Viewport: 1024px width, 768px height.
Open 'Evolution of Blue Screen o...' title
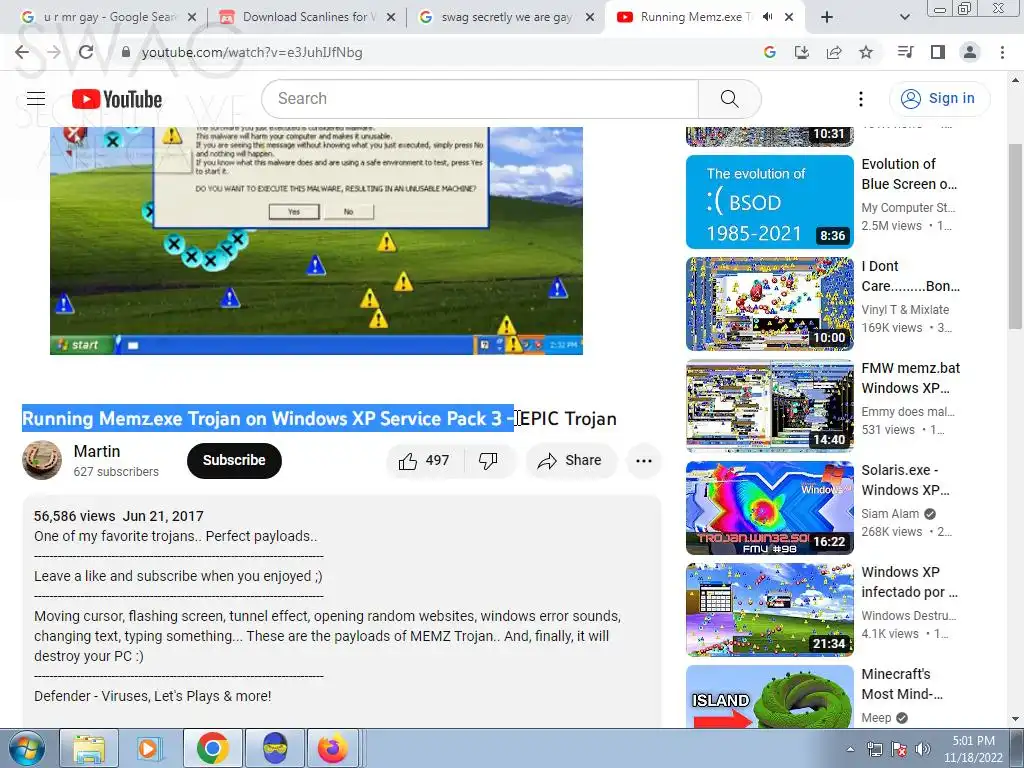[909, 174]
